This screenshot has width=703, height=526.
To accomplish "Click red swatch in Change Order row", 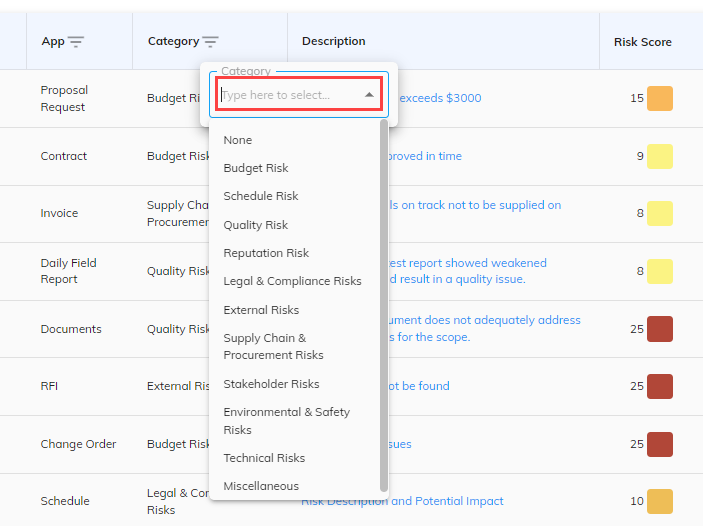I will pyautogui.click(x=660, y=444).
